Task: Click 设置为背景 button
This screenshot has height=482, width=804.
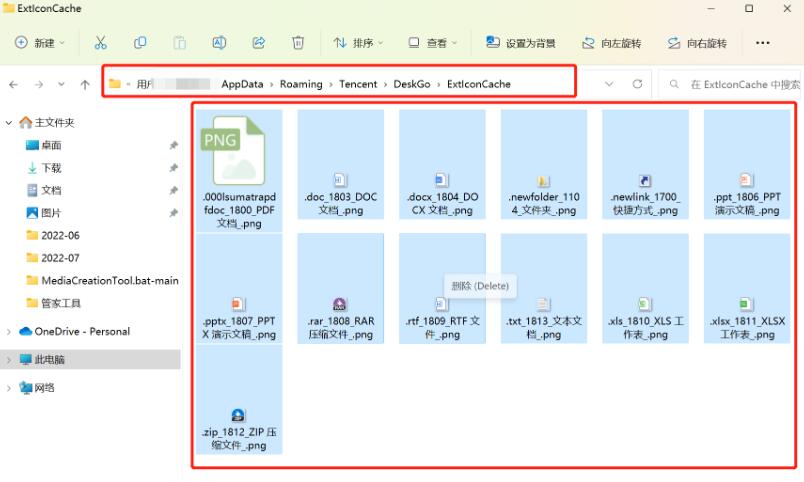Action: tap(520, 43)
